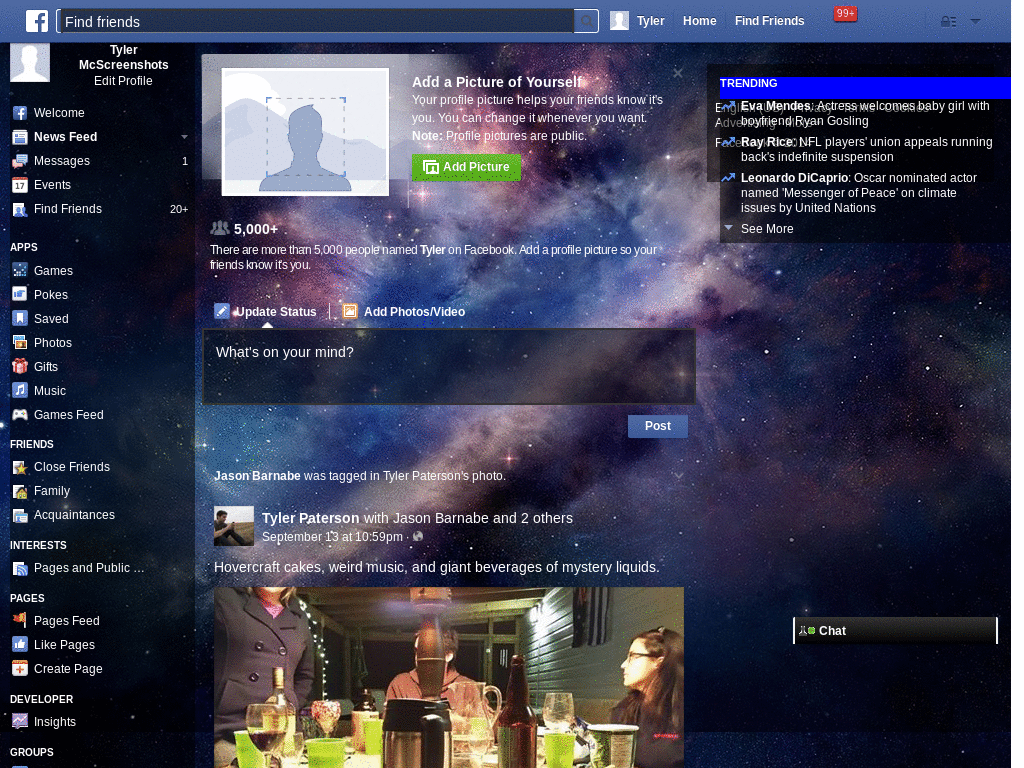This screenshot has width=1024, height=768.
Task: Open the Acquaintances list icon
Action: click(20, 515)
